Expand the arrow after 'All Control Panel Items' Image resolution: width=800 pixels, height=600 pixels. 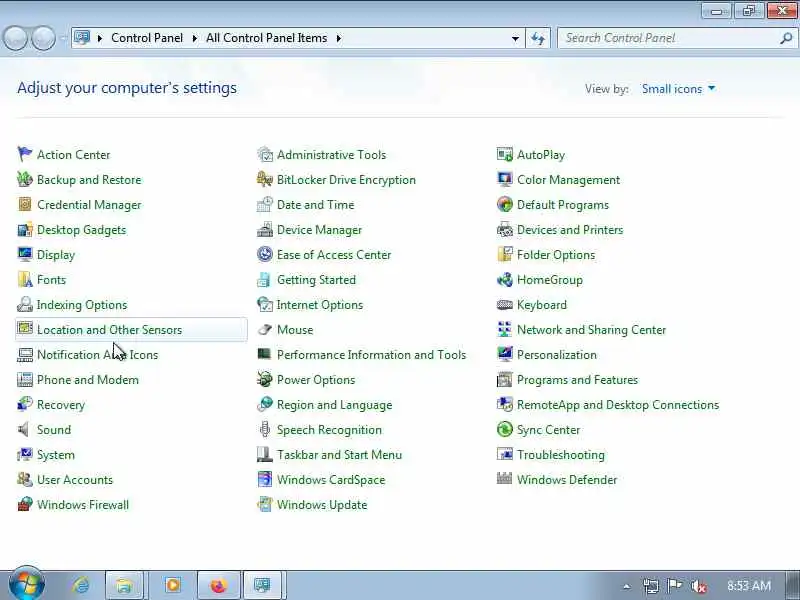click(x=338, y=38)
